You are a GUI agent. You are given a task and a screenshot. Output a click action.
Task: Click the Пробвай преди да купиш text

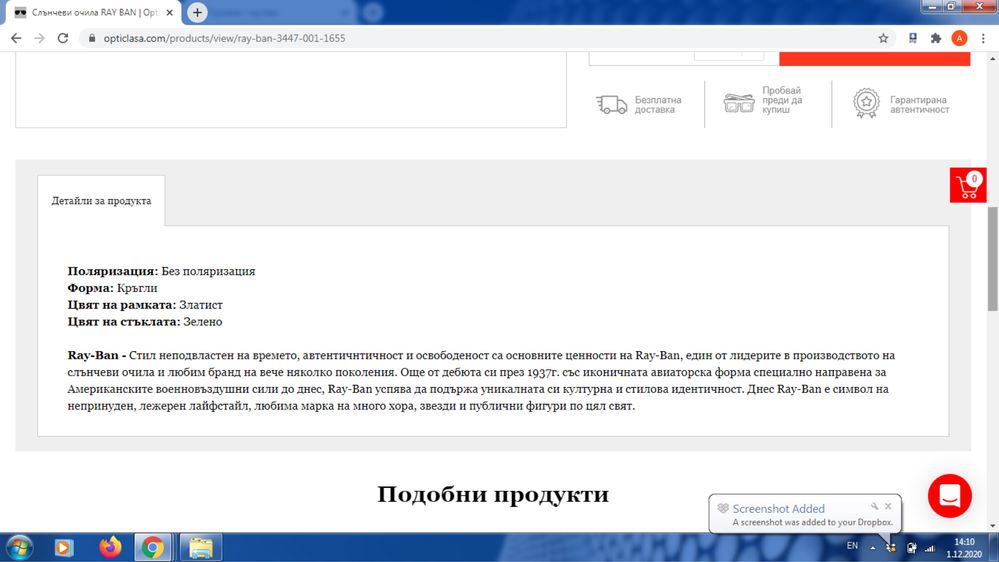coord(782,100)
